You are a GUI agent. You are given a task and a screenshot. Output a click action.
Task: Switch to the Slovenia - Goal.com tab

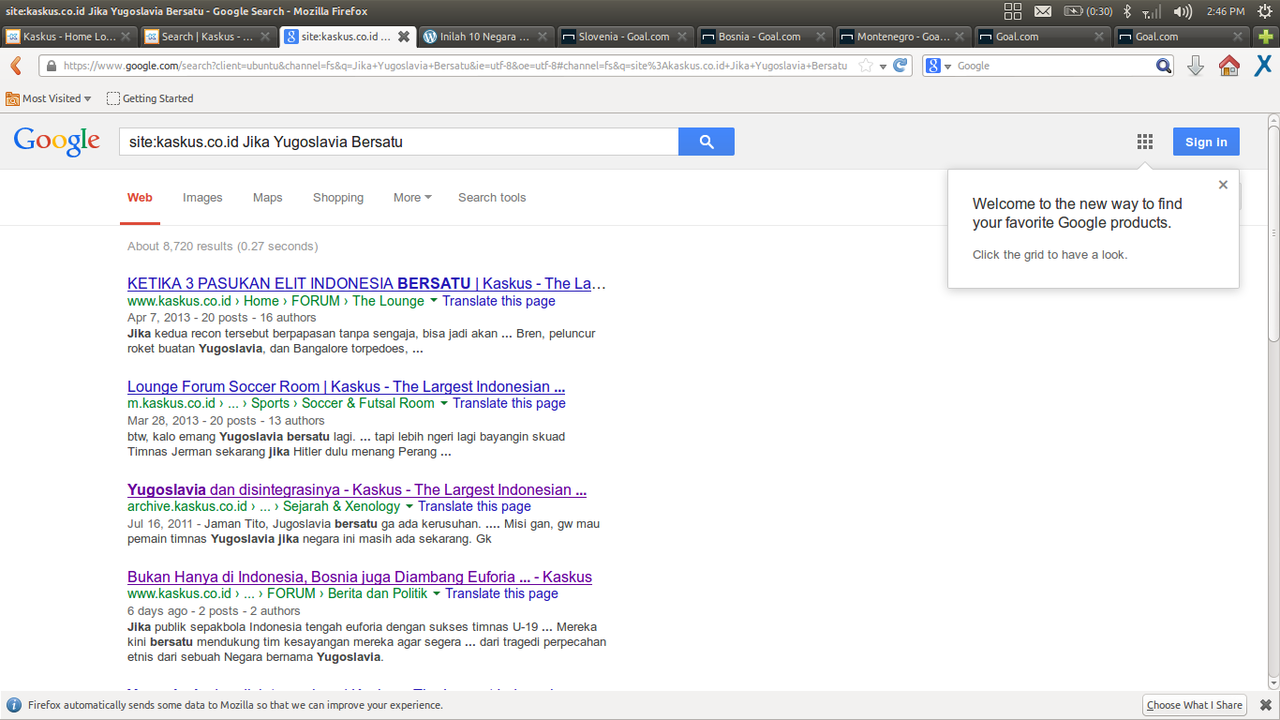[x=624, y=37]
